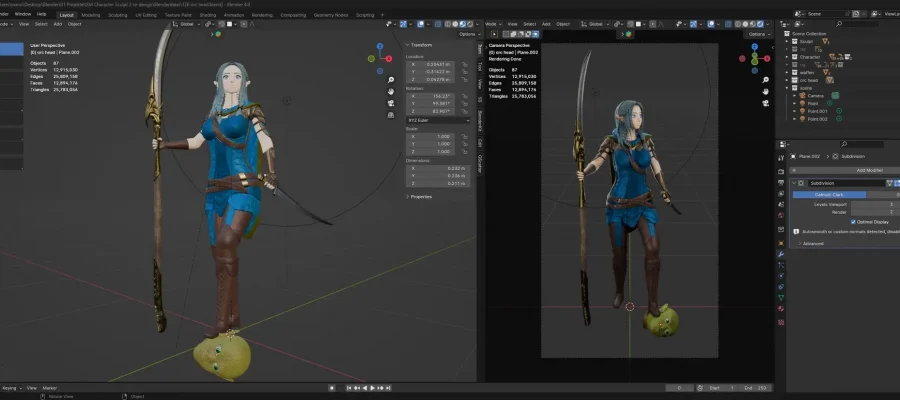Open the Render properties tab icon
The height and width of the screenshot is (400, 900).
pos(781,172)
